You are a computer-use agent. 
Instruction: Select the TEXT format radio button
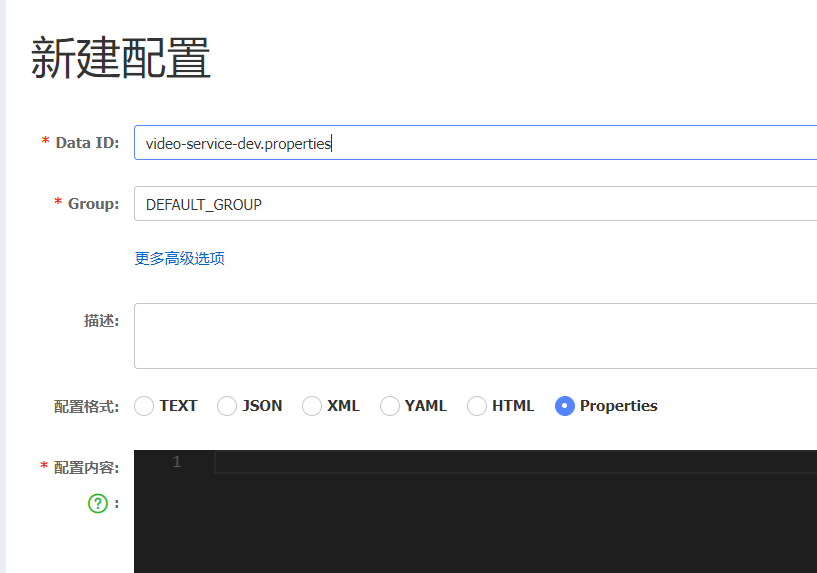[144, 406]
